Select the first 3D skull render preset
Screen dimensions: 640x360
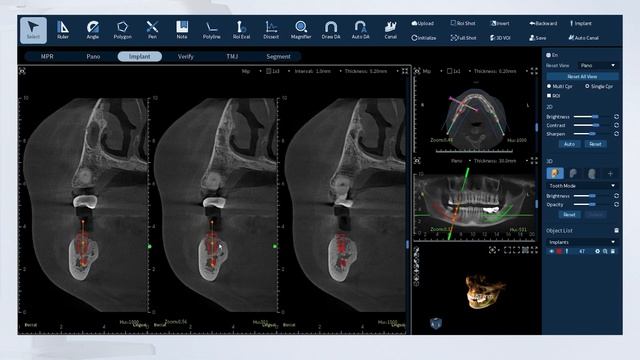[x=555, y=173]
